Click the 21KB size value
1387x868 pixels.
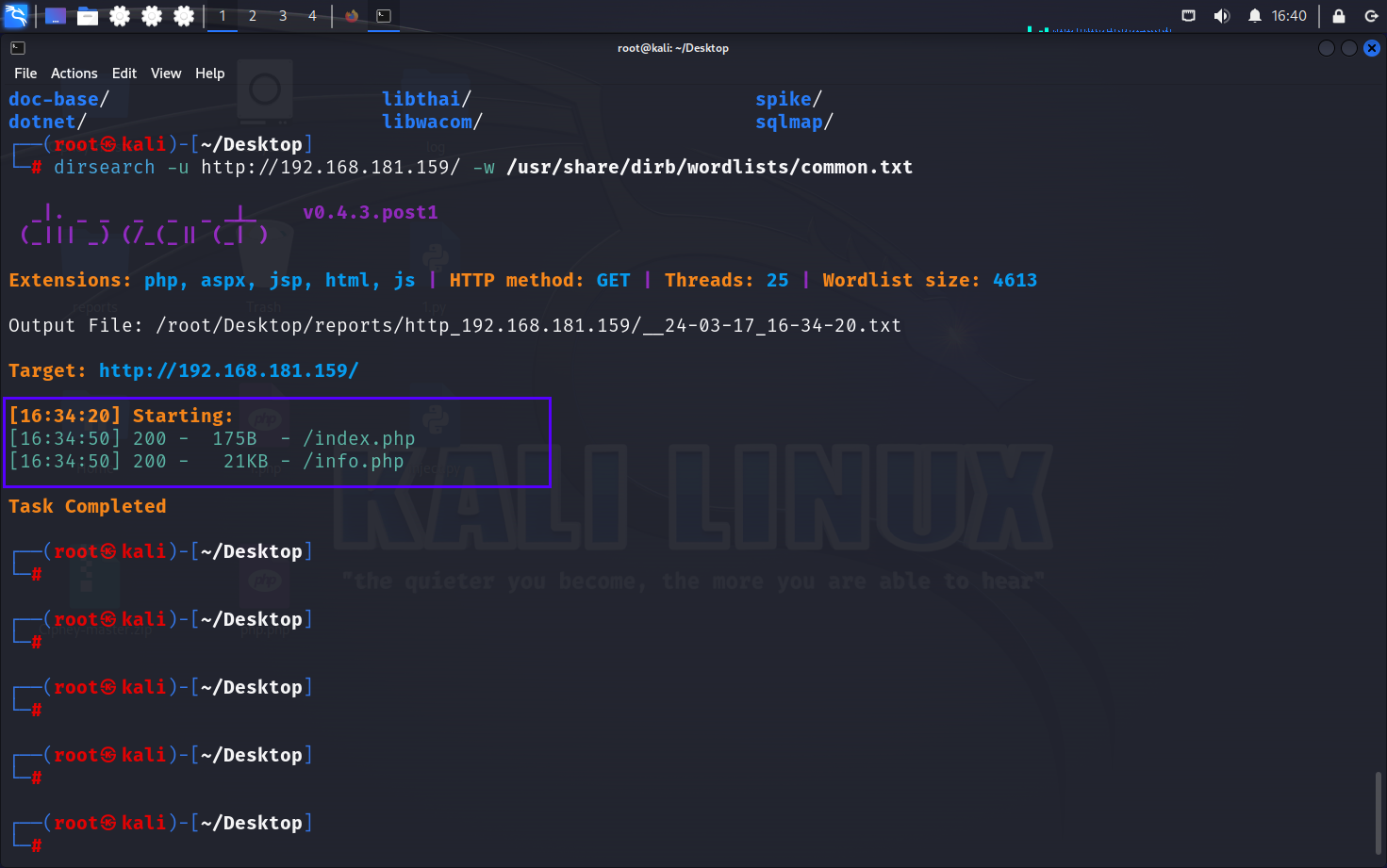tap(246, 461)
